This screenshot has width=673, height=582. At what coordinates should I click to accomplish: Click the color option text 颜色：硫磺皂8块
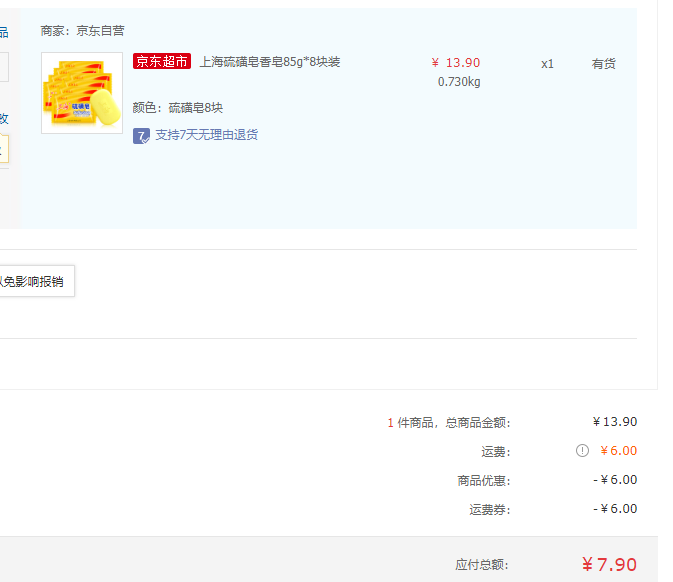[178, 108]
